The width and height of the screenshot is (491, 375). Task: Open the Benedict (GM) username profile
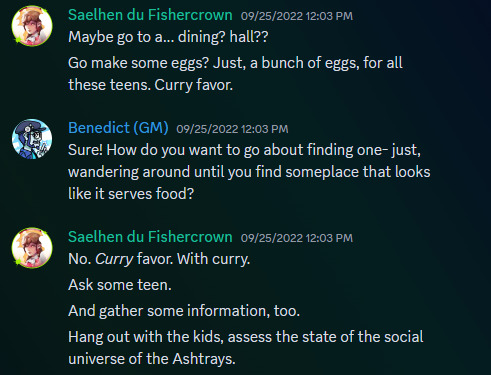tap(118, 128)
